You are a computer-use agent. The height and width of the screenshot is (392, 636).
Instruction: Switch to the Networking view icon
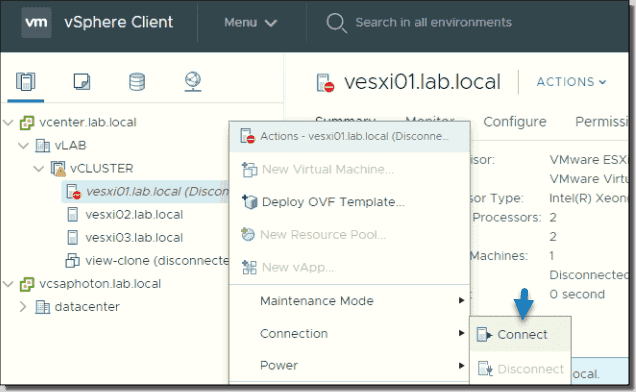193,82
